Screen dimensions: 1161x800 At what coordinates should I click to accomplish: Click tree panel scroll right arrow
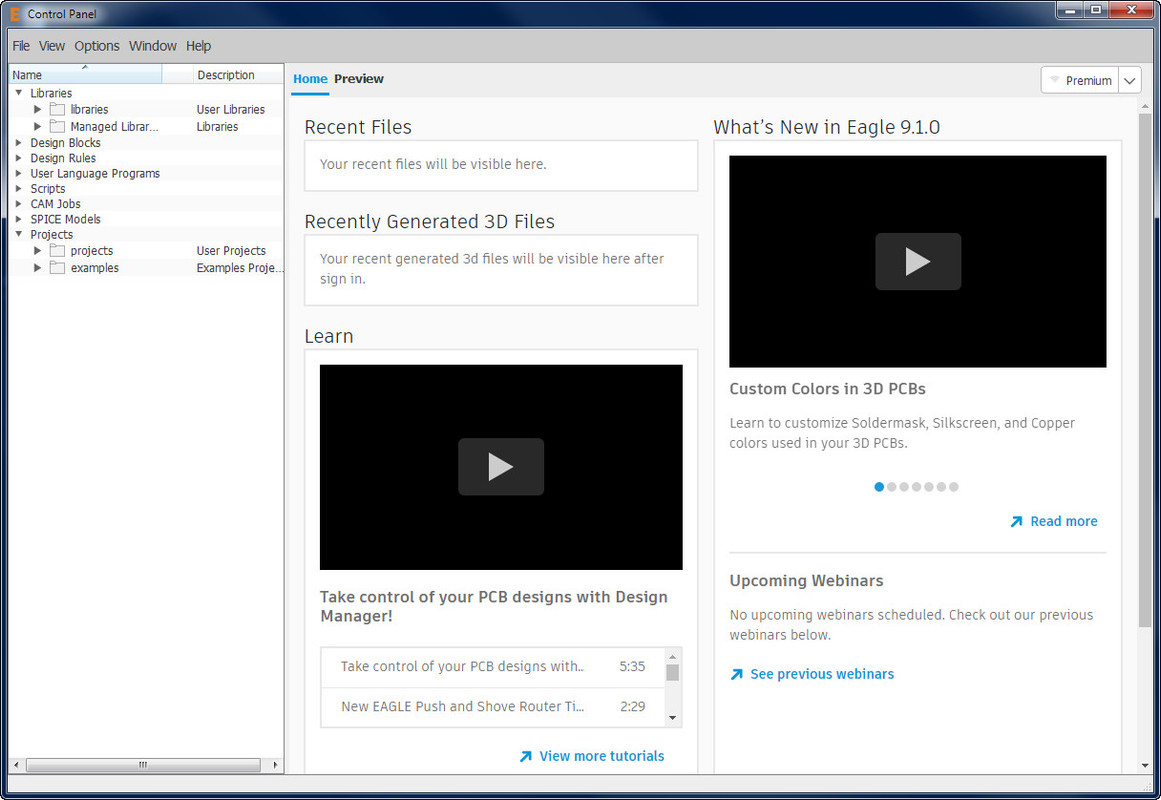coord(275,764)
